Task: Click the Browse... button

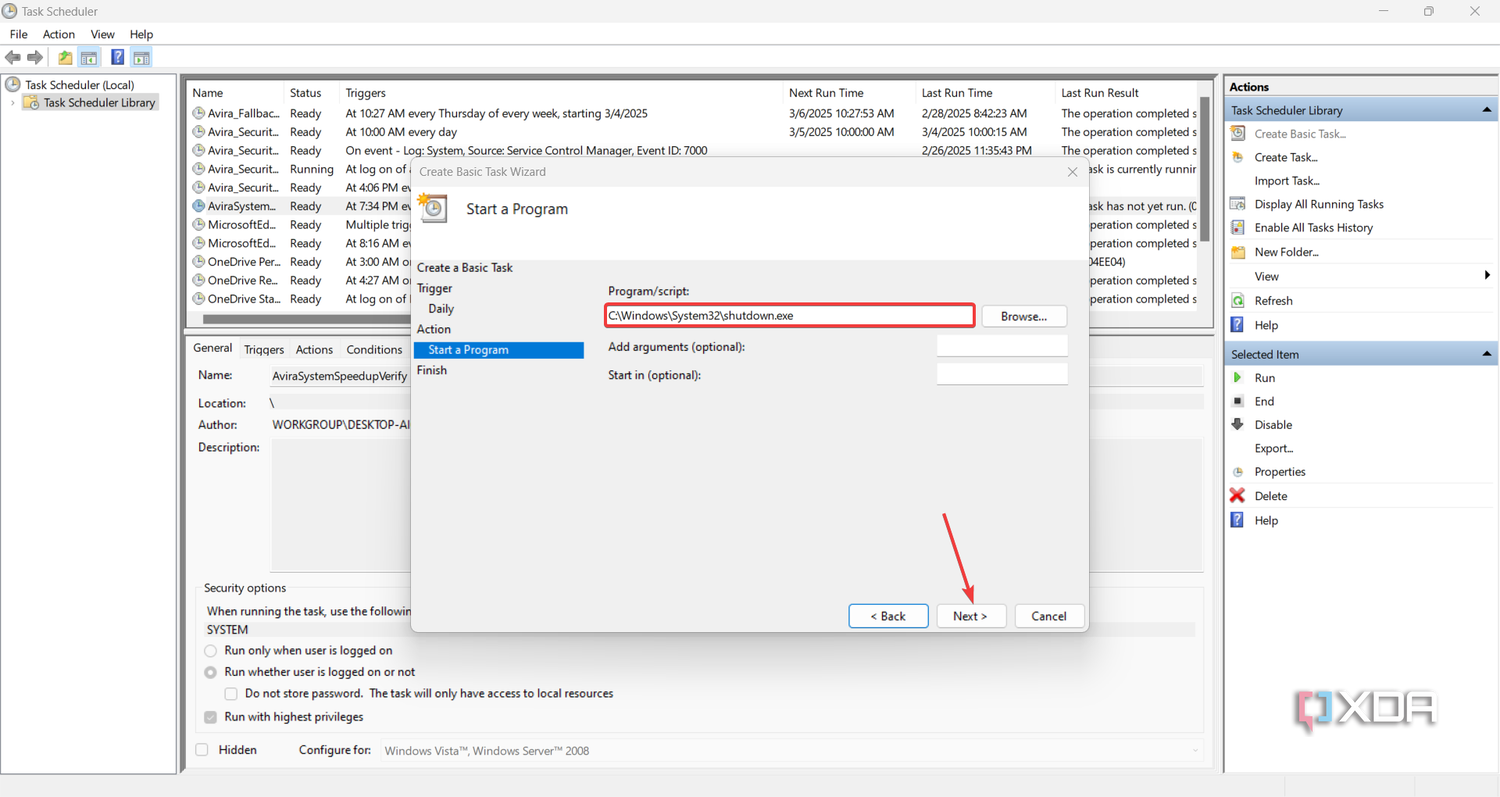Action: point(1024,316)
